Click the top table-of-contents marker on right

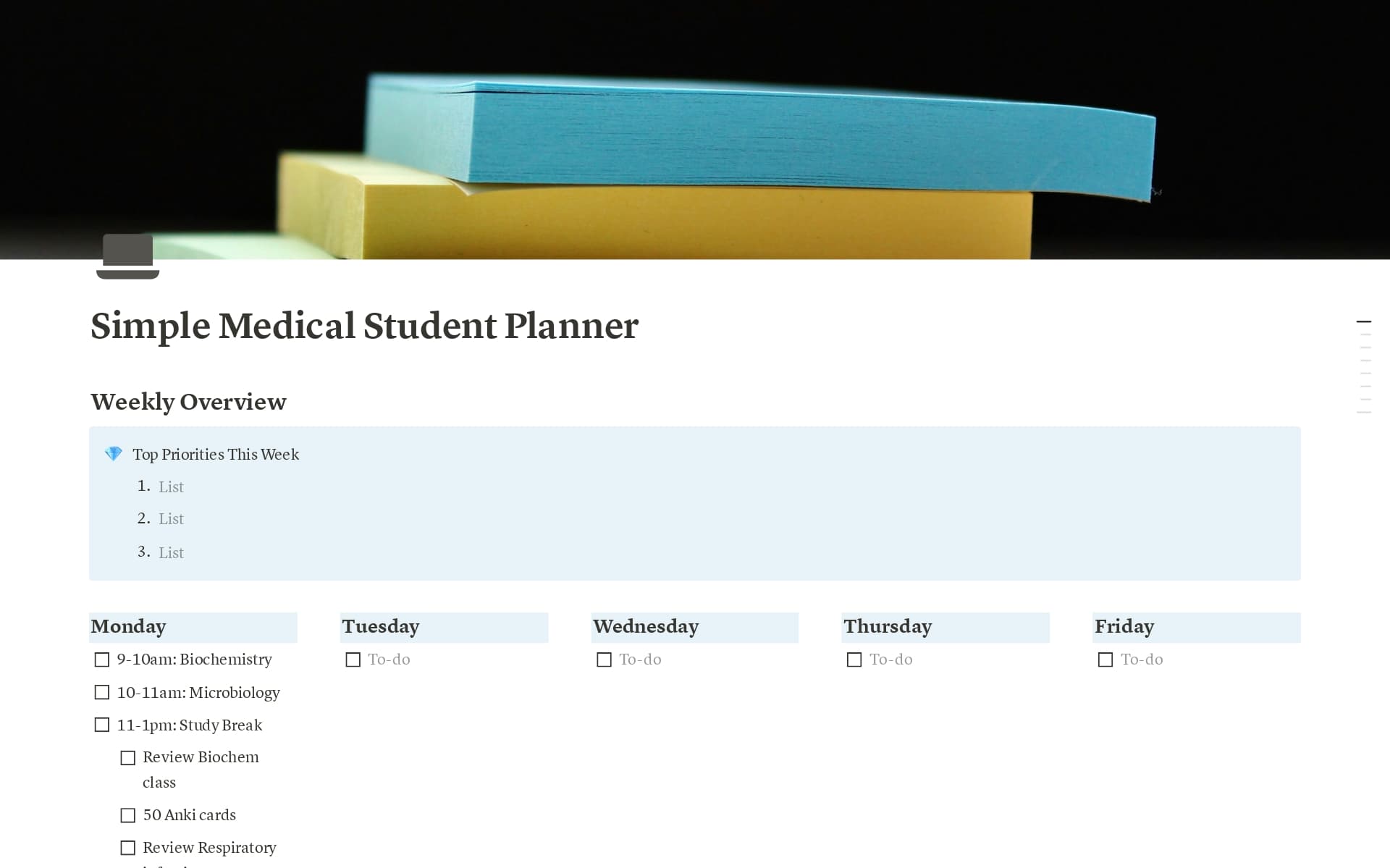pos(1364,321)
